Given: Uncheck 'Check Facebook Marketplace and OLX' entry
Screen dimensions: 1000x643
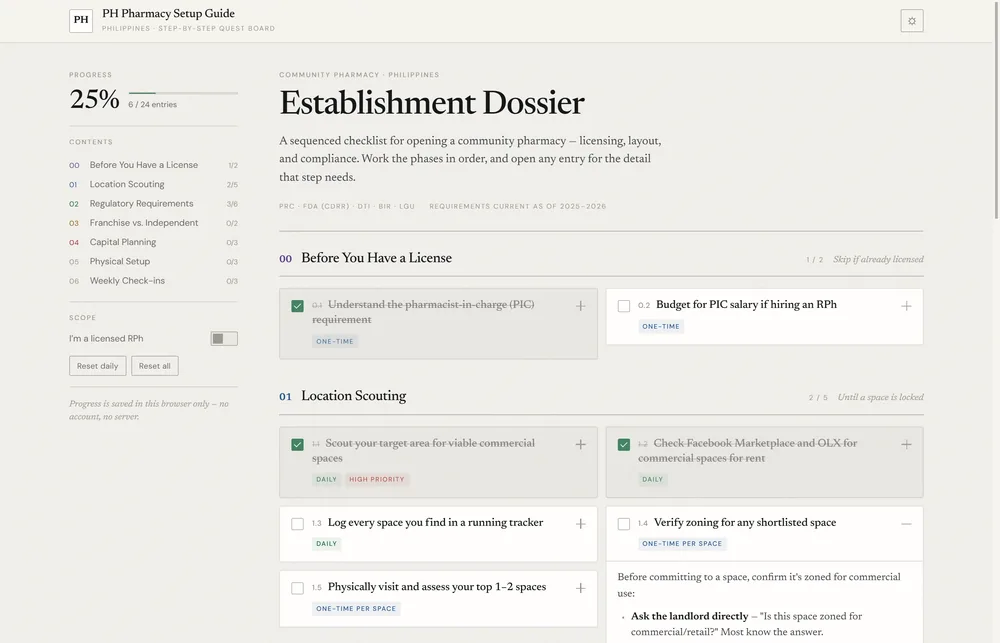Looking at the screenshot, I should [624, 445].
